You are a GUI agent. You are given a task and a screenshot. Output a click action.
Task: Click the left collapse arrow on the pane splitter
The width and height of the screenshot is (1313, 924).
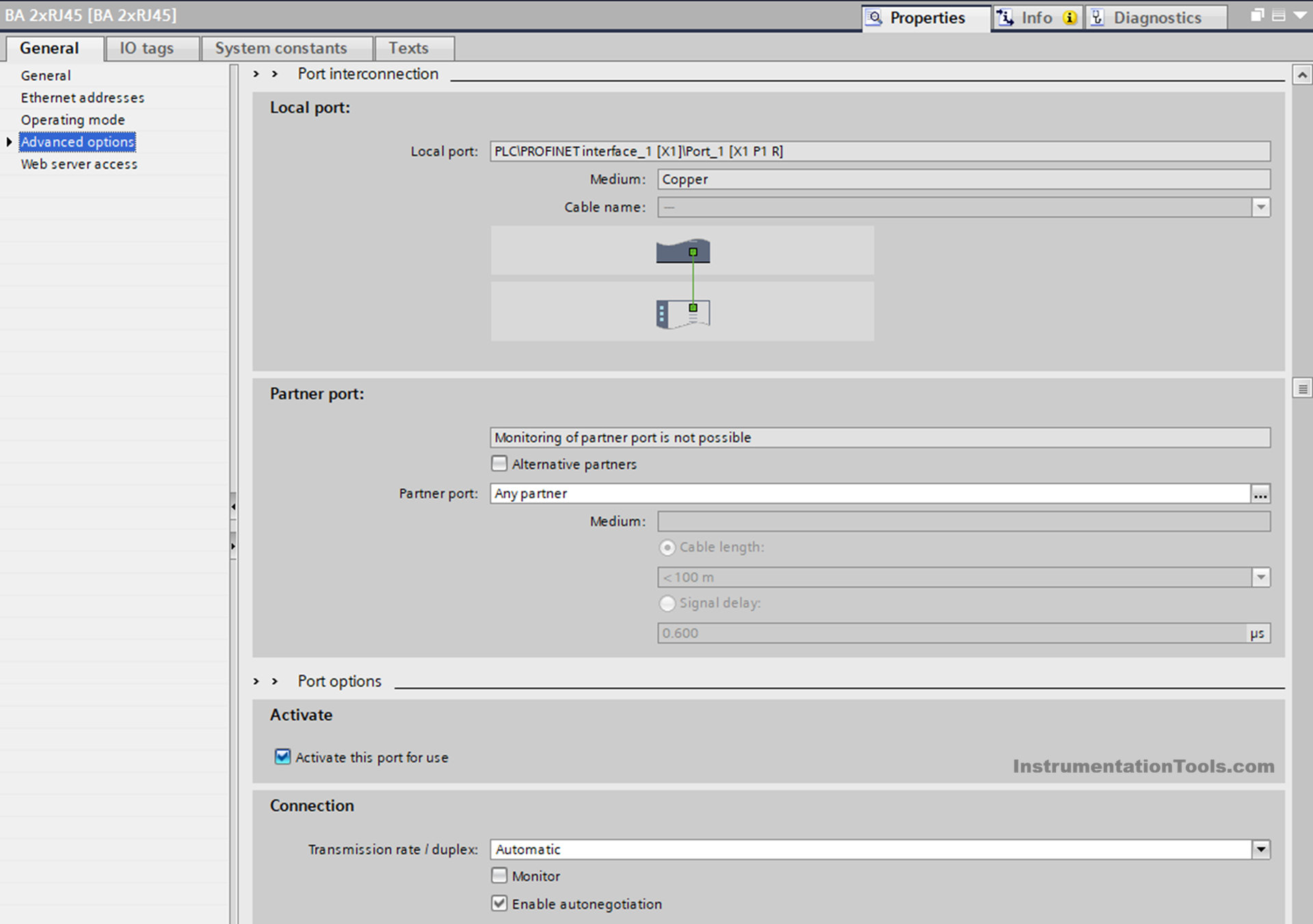pyautogui.click(x=233, y=507)
